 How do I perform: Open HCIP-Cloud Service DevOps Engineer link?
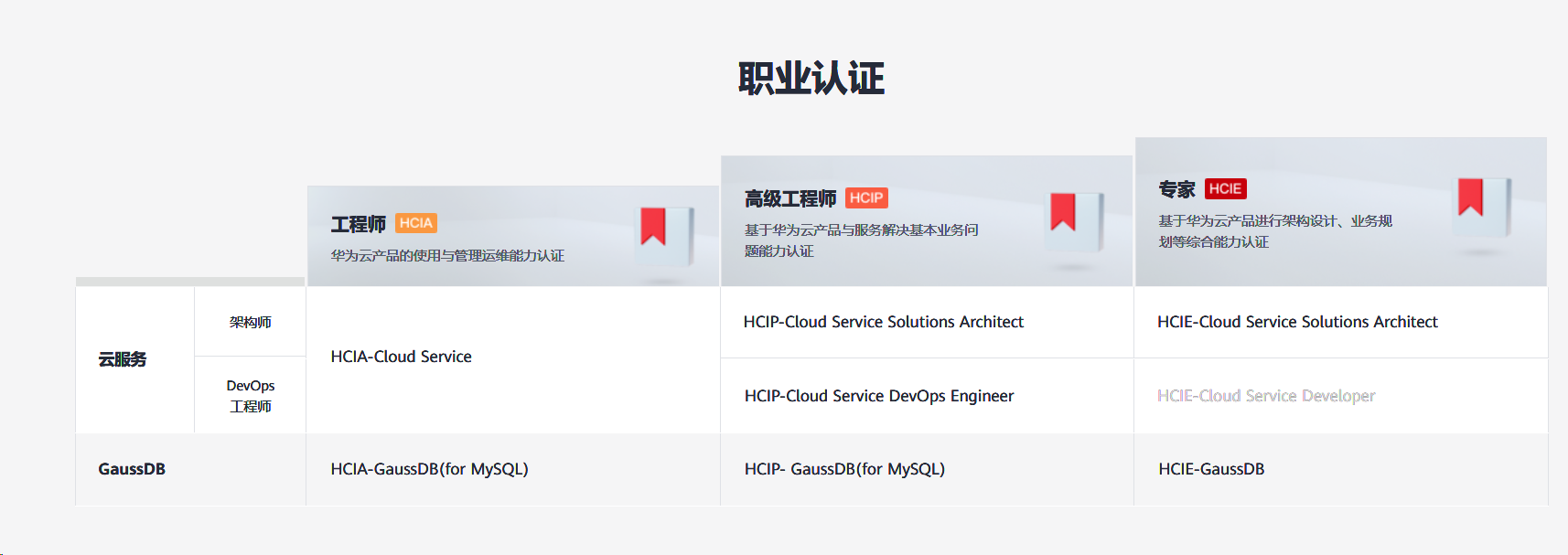point(878,396)
